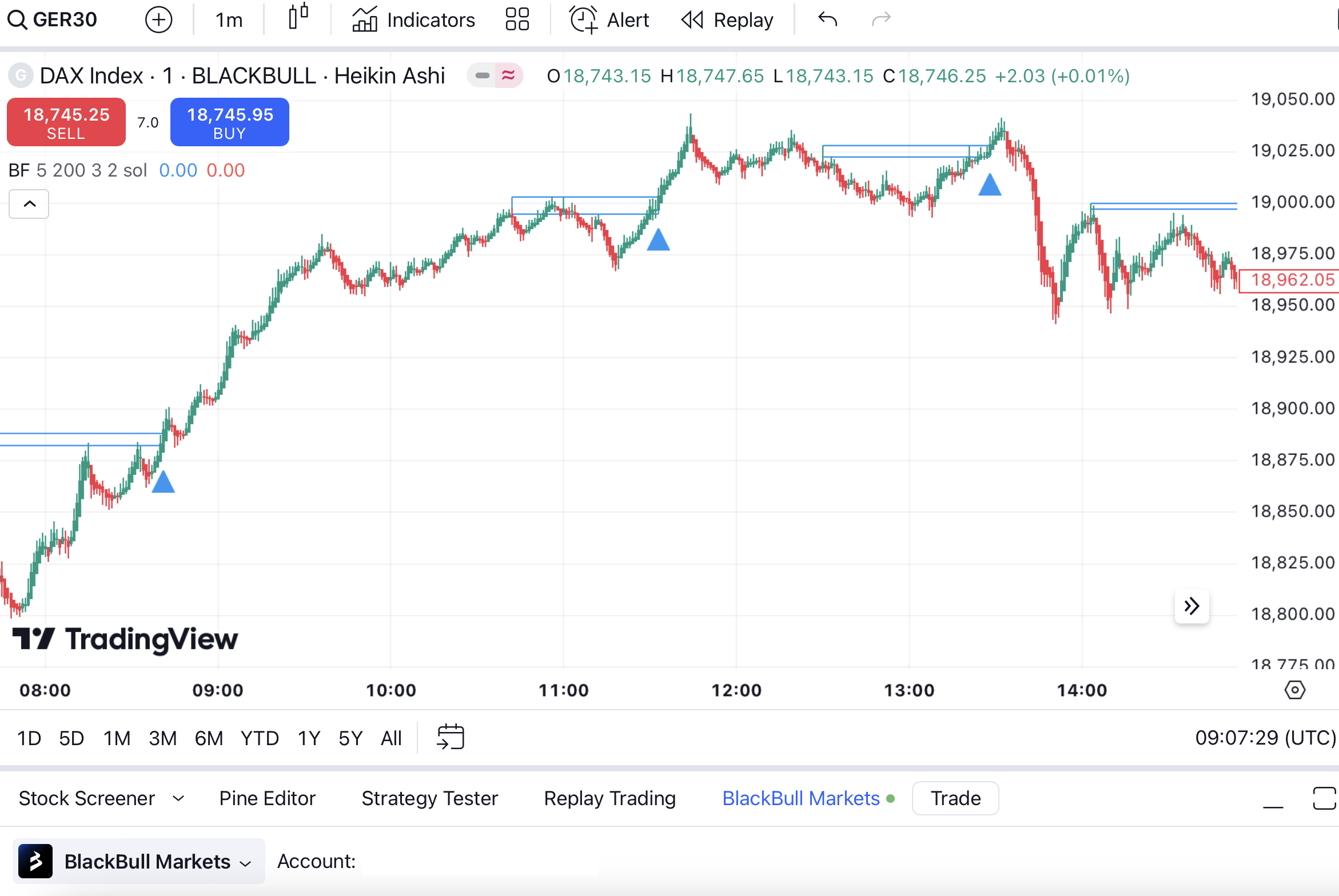Click blue triangle marker near 13:30
Image resolution: width=1339 pixels, height=896 pixels.
[x=990, y=185]
